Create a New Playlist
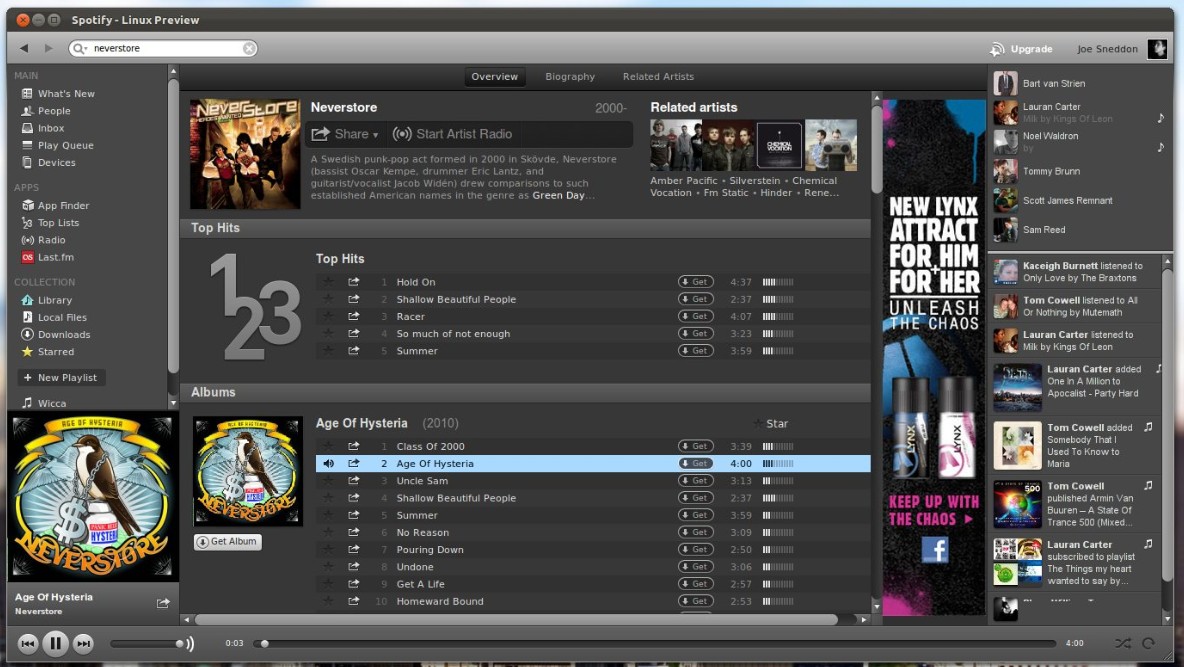Image resolution: width=1184 pixels, height=667 pixels. [x=60, y=378]
